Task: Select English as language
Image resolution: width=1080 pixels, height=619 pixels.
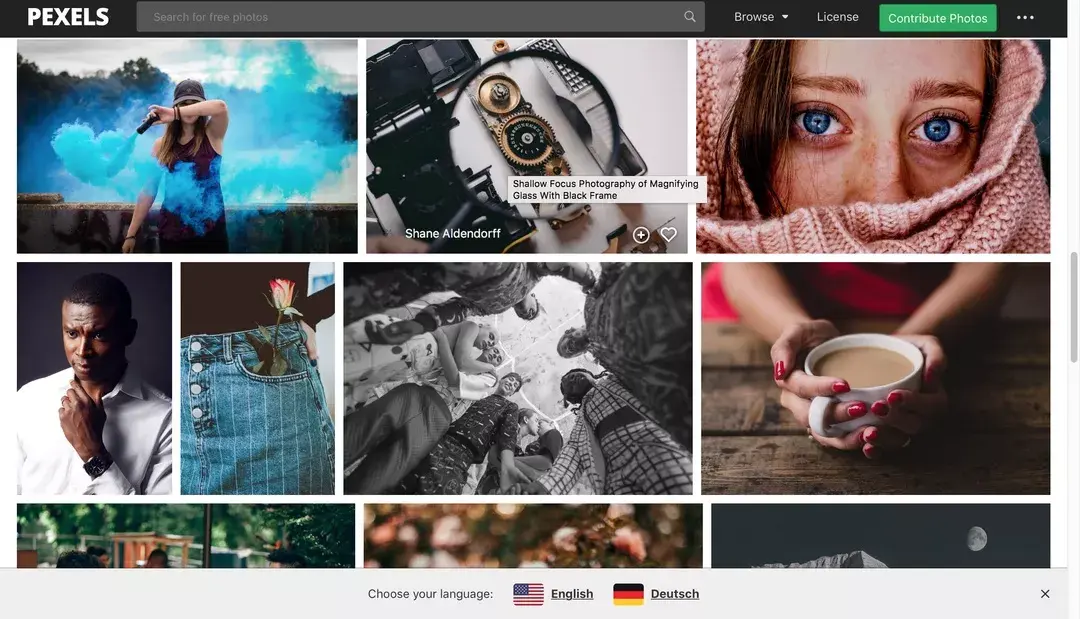Action: [572, 594]
